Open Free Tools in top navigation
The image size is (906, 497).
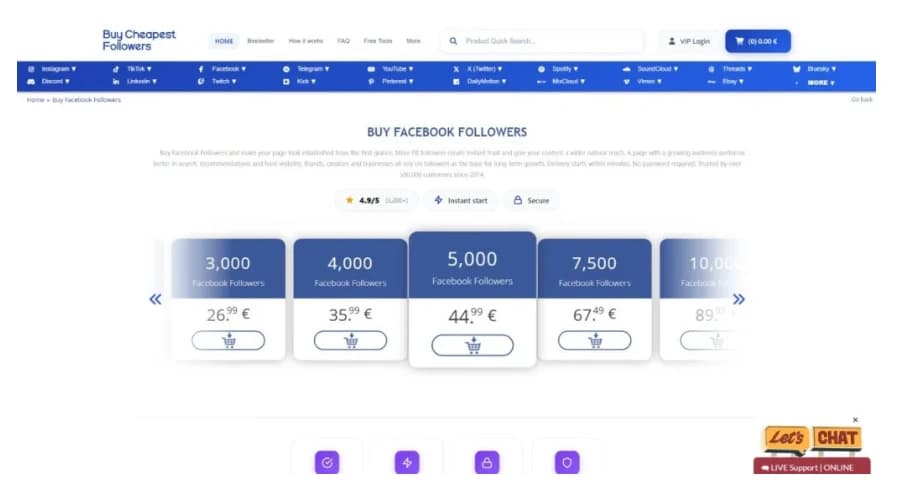(x=378, y=41)
